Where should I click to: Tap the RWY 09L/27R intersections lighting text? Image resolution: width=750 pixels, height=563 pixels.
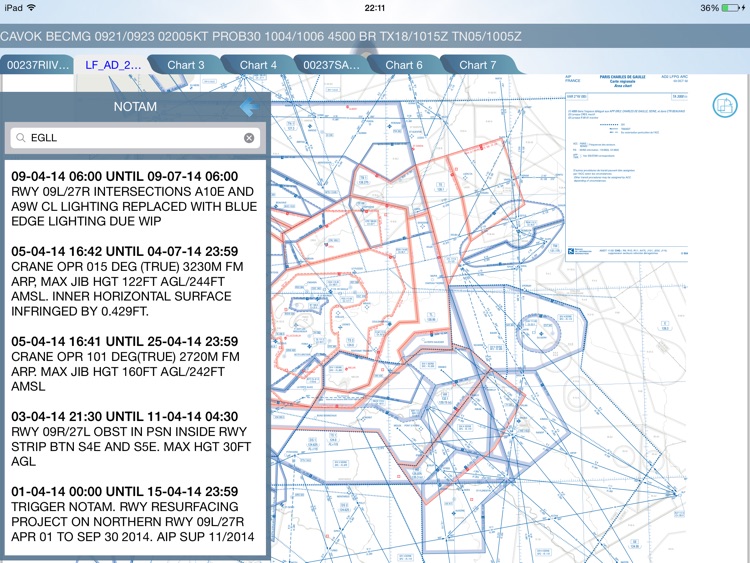(x=134, y=206)
